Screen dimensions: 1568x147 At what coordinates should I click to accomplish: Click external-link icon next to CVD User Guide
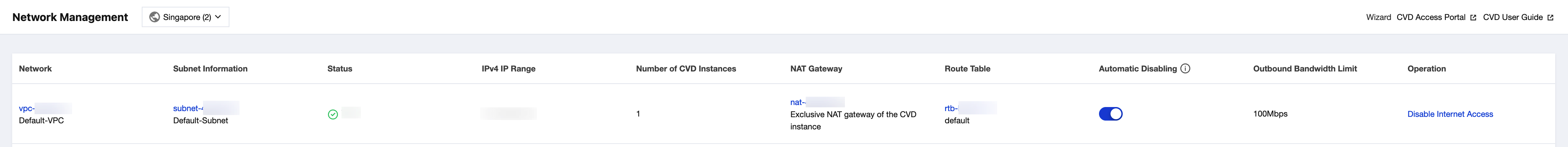(x=1550, y=18)
